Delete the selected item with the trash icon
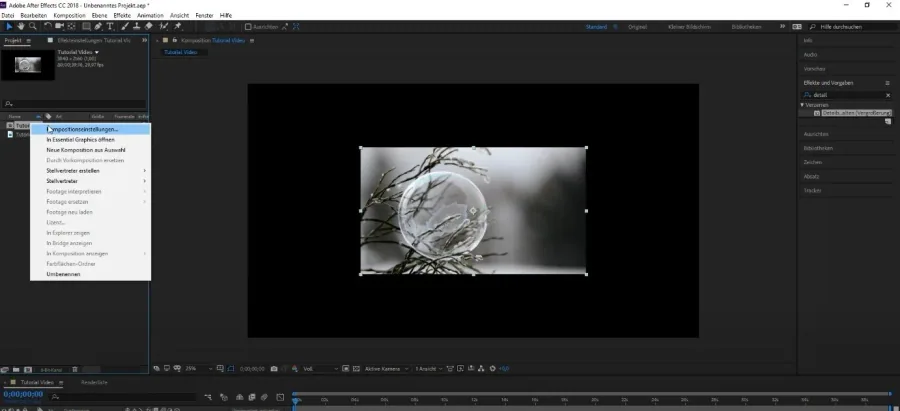 75,370
